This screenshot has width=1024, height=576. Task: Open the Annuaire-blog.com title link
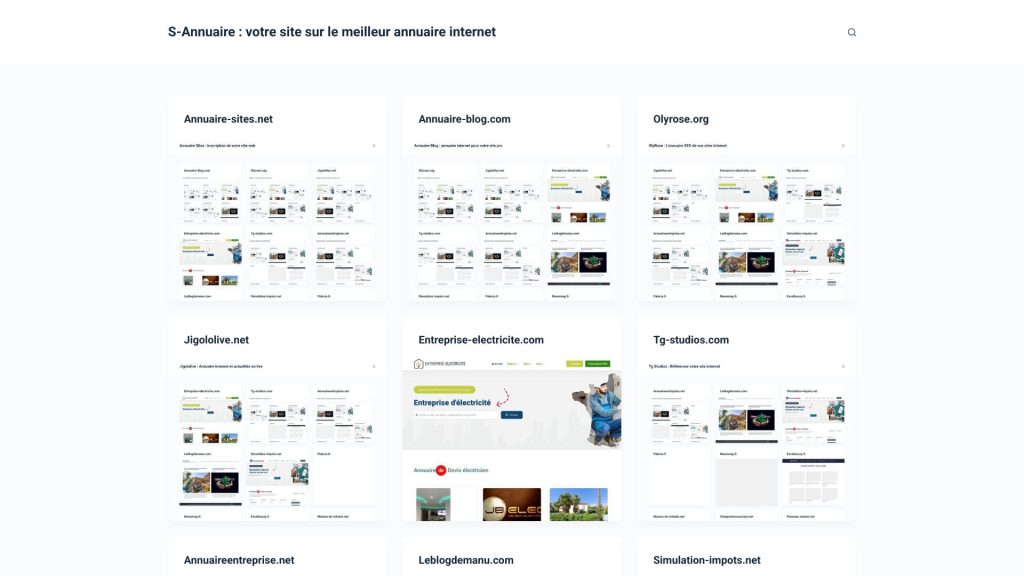pos(464,119)
